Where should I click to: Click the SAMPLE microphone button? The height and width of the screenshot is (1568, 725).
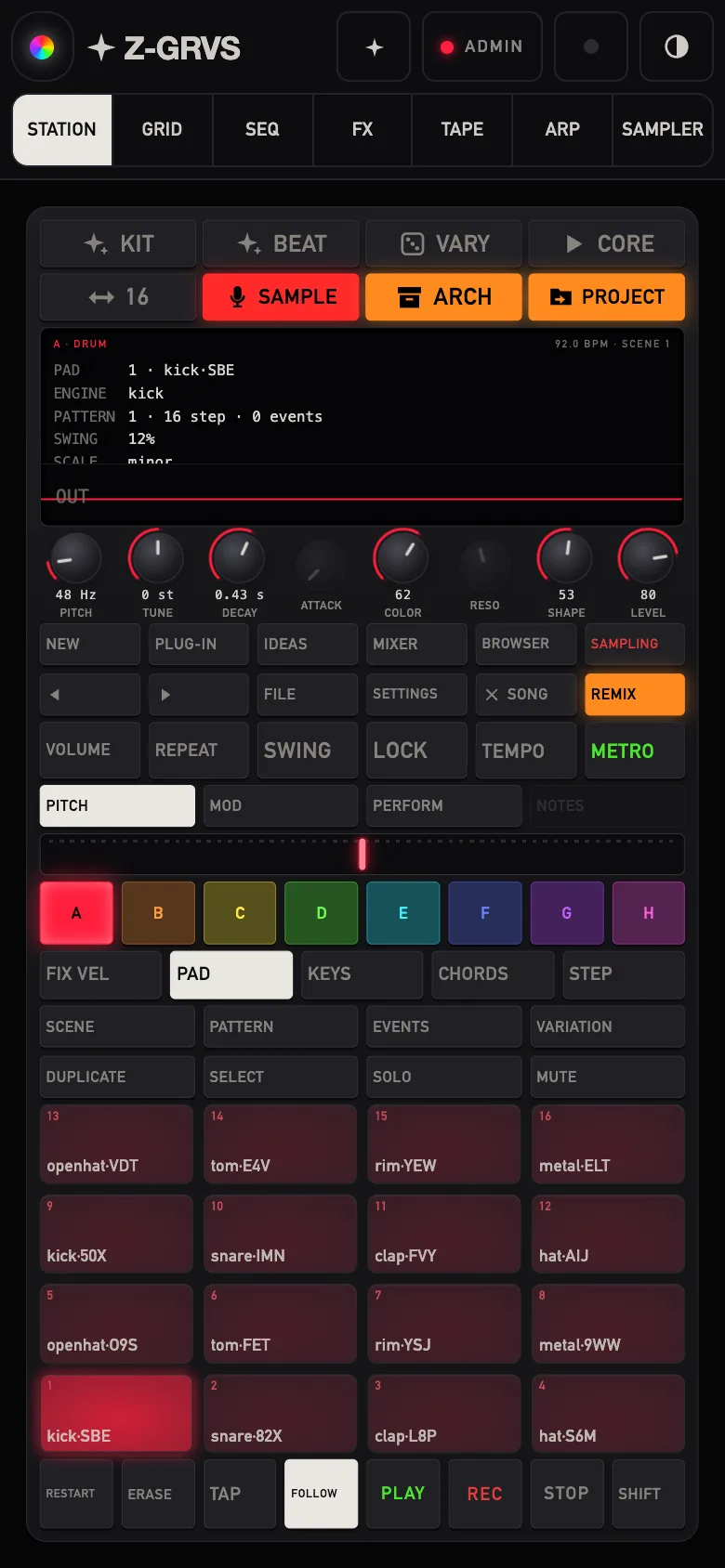tap(281, 296)
